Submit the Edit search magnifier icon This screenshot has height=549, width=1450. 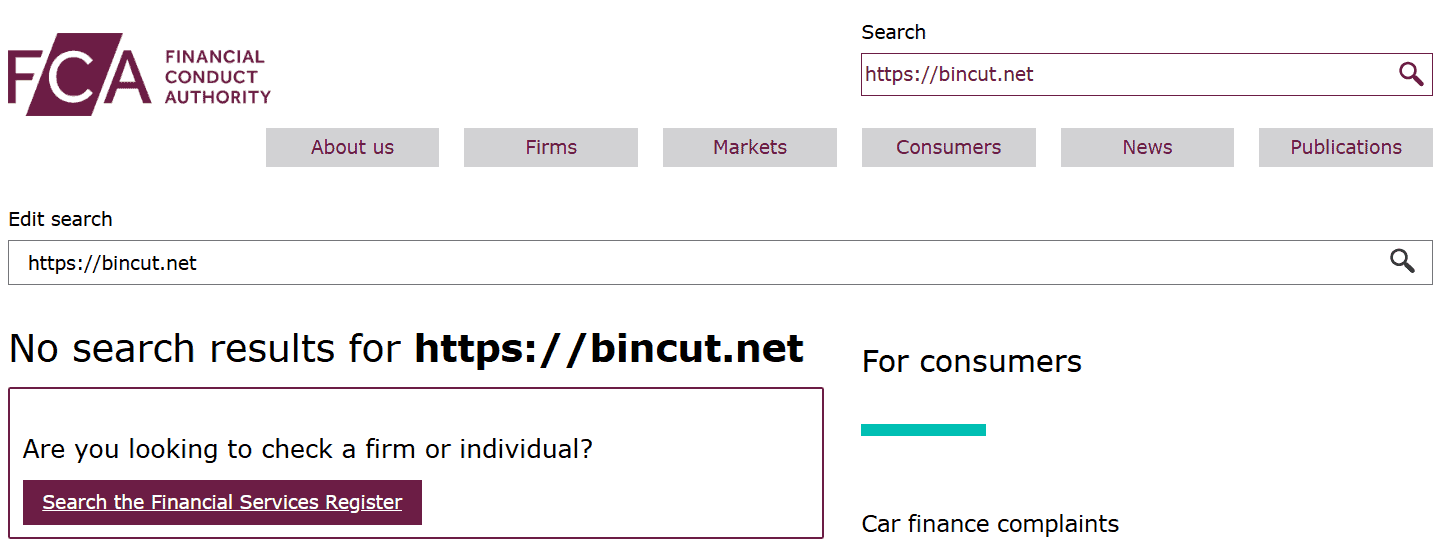1402,262
